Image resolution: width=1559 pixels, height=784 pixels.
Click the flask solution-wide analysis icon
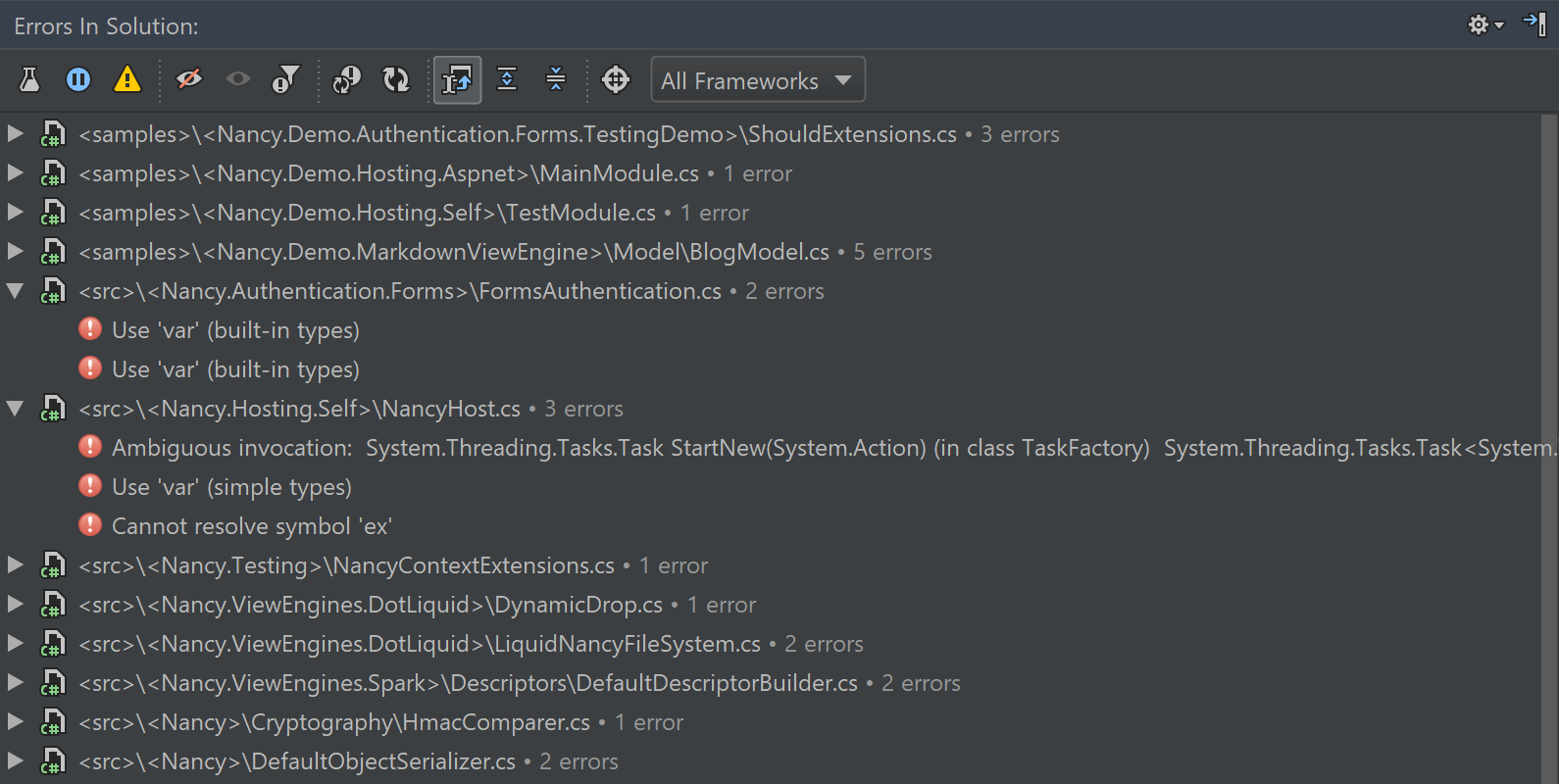pyautogui.click(x=29, y=80)
